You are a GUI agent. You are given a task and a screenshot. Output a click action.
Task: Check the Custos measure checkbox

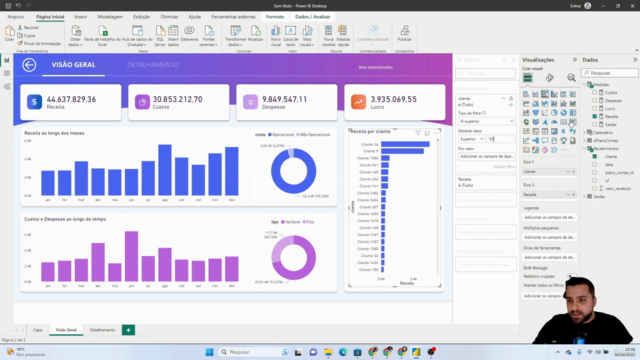point(595,93)
